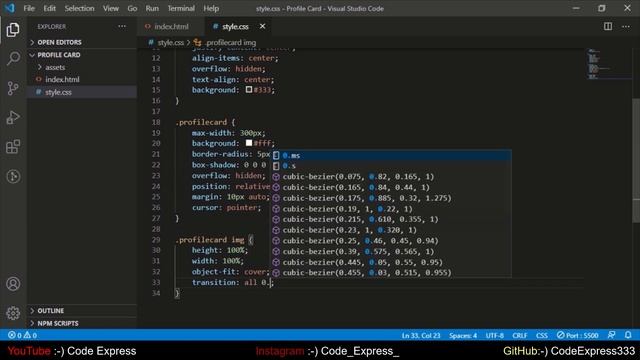Pick cubic-bezier(0.165, 0.84, 0.44, 1) suggestion

pyautogui.click(x=392, y=187)
